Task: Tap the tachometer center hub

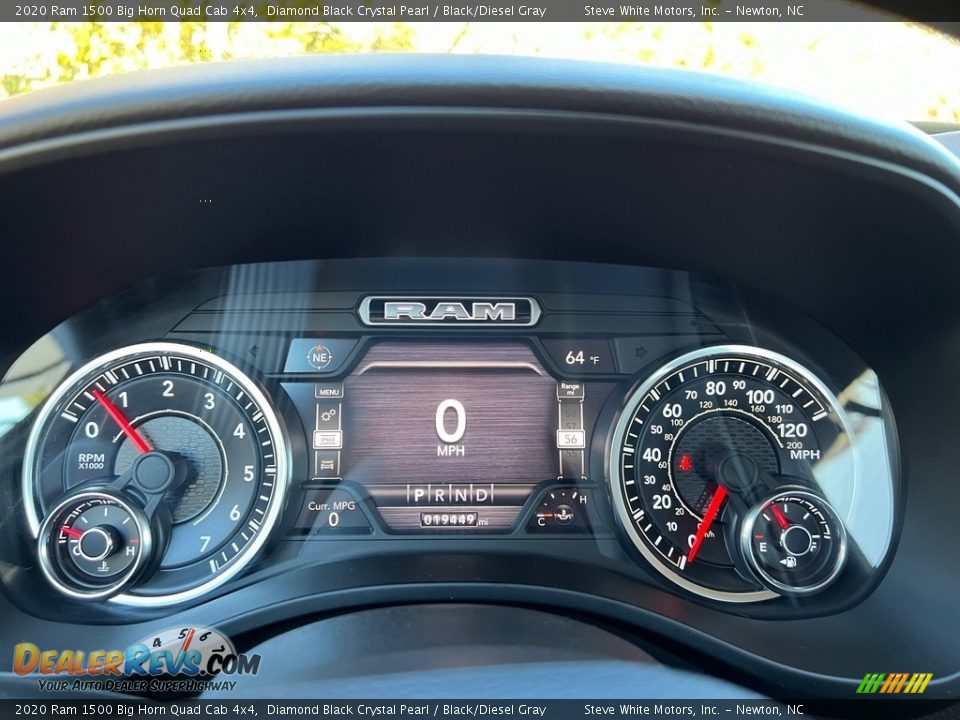Action: pyautogui.click(x=153, y=471)
